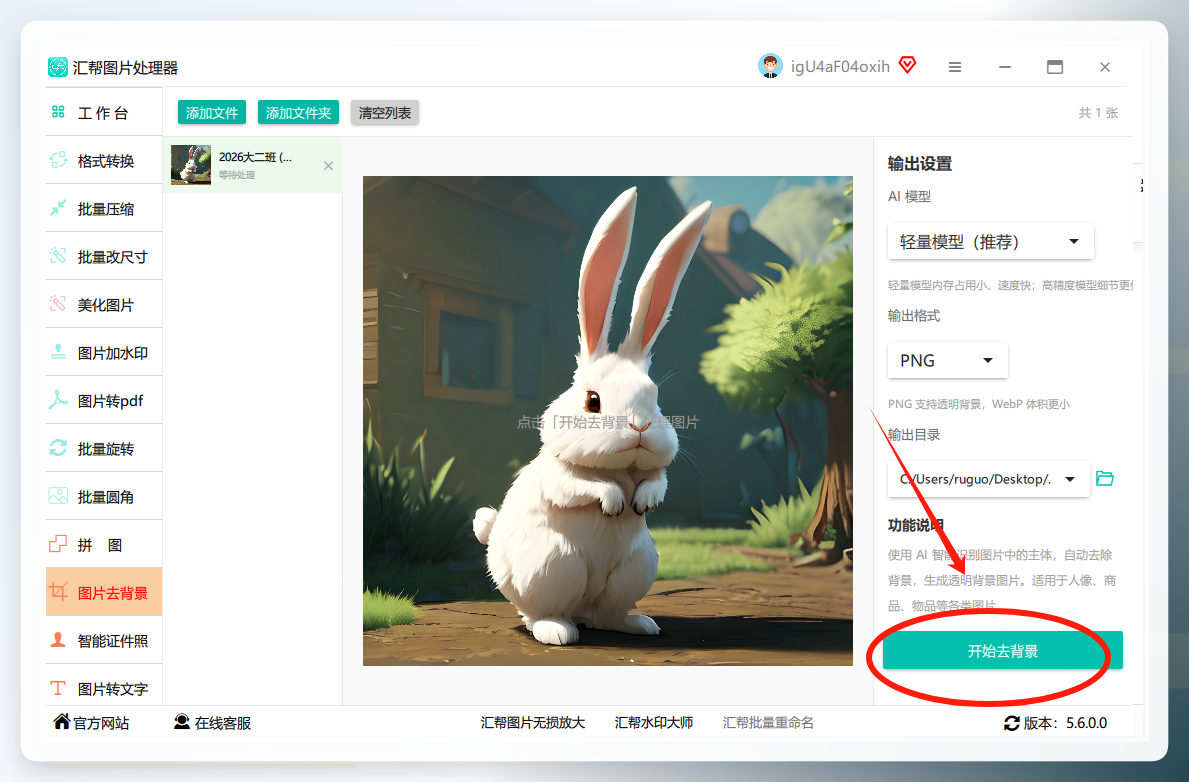
Task: Open the 美化图片 beautify icon
Action: point(58,304)
